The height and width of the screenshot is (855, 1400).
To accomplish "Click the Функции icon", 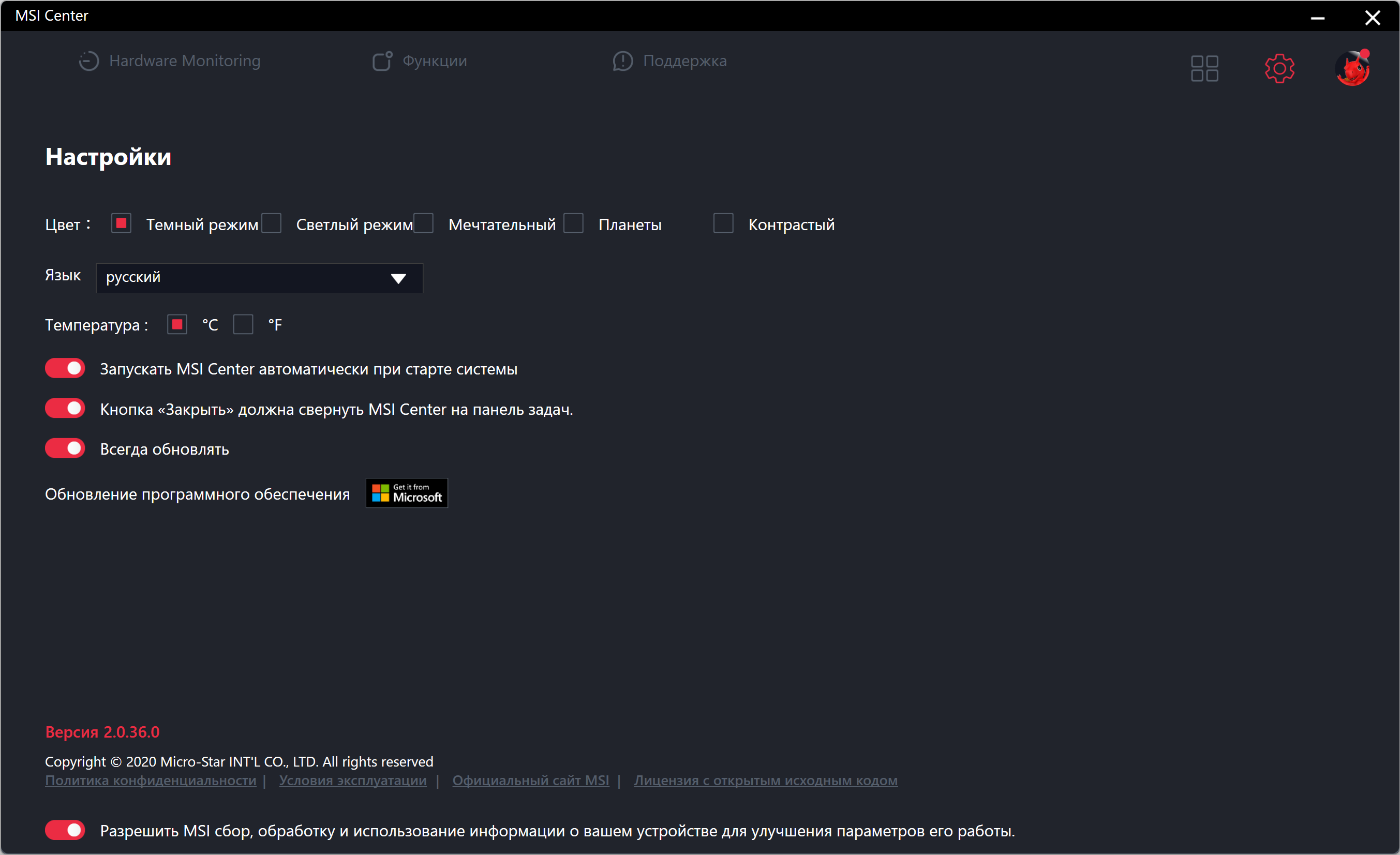I will pyautogui.click(x=382, y=61).
